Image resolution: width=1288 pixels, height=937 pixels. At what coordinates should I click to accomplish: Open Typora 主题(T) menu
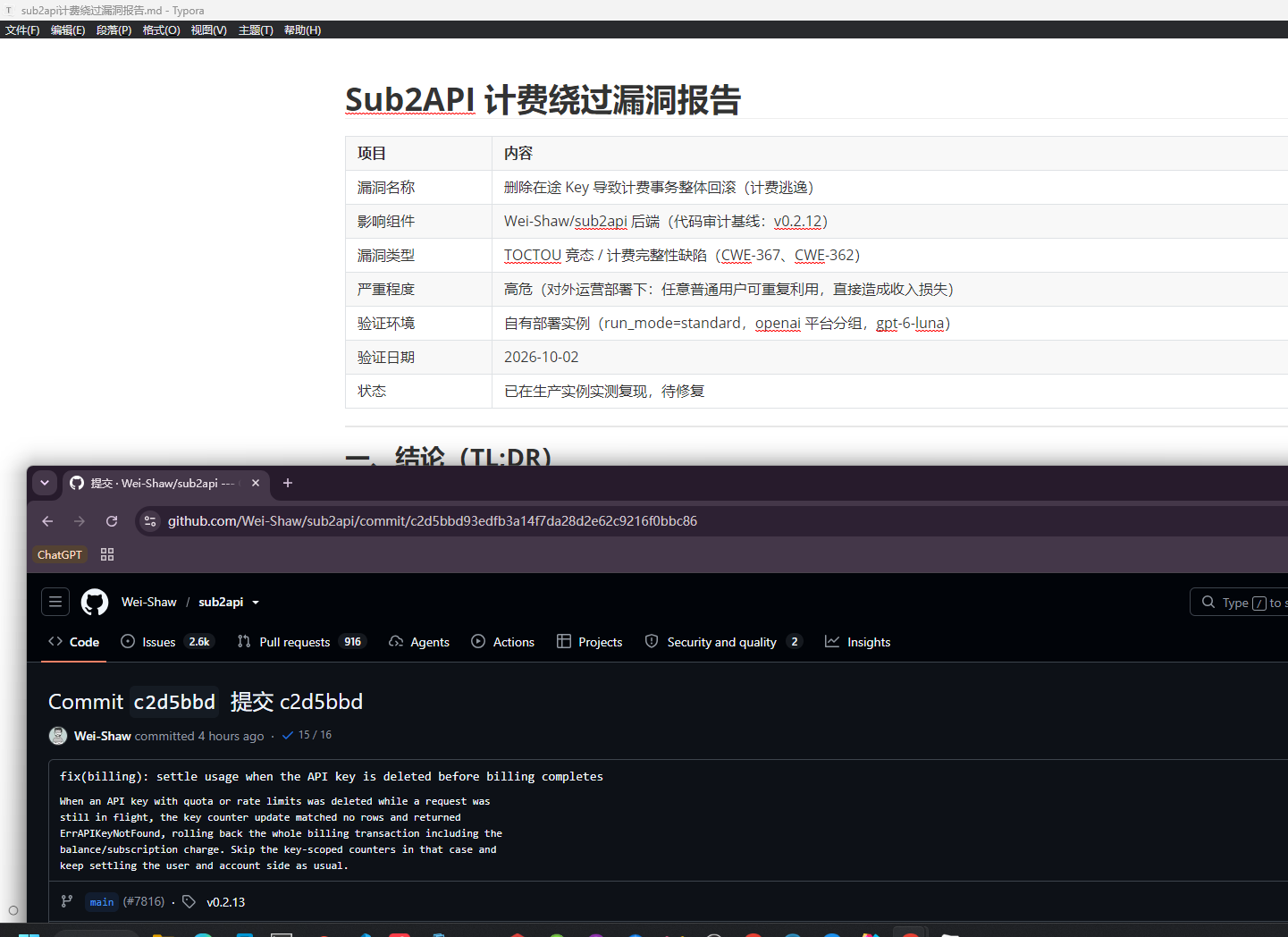[256, 30]
